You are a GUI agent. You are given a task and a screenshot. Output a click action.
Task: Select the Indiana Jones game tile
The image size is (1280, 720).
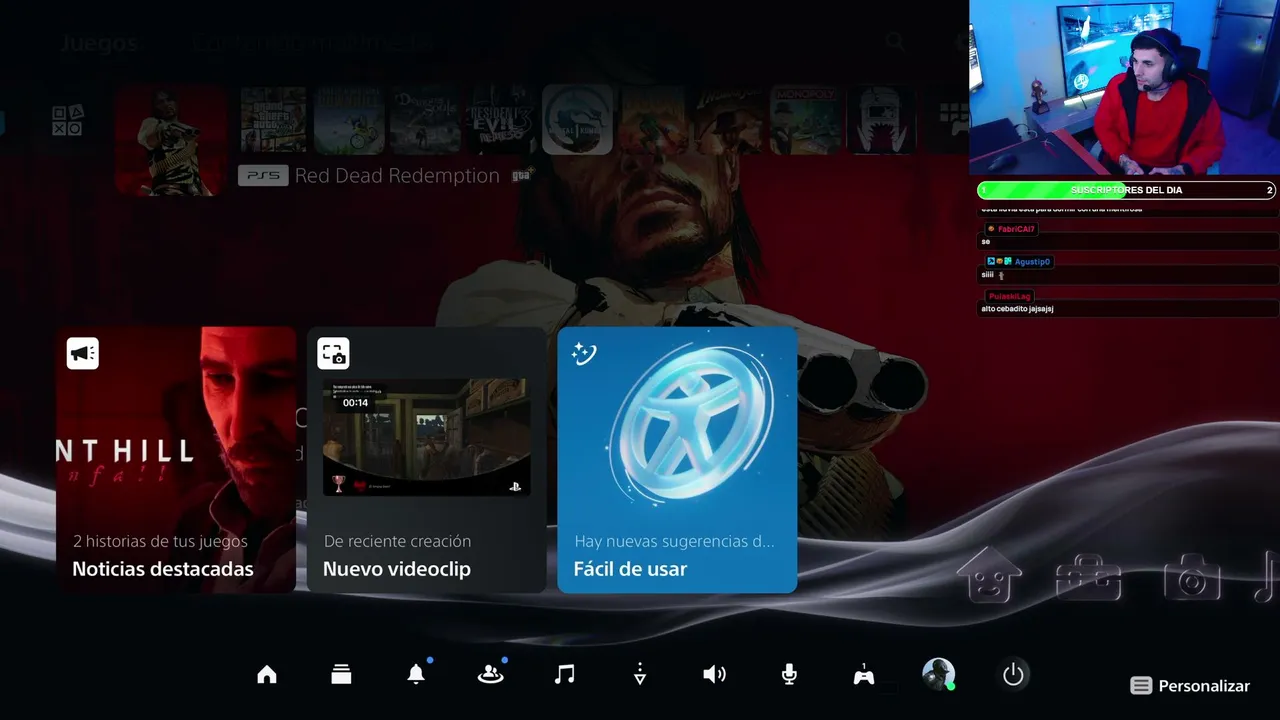click(729, 120)
